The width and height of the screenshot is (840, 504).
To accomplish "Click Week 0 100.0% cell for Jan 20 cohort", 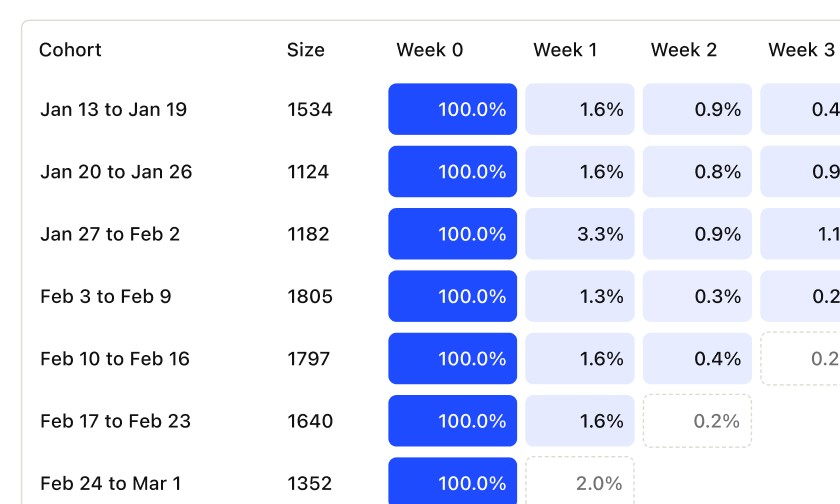I will click(453, 172).
